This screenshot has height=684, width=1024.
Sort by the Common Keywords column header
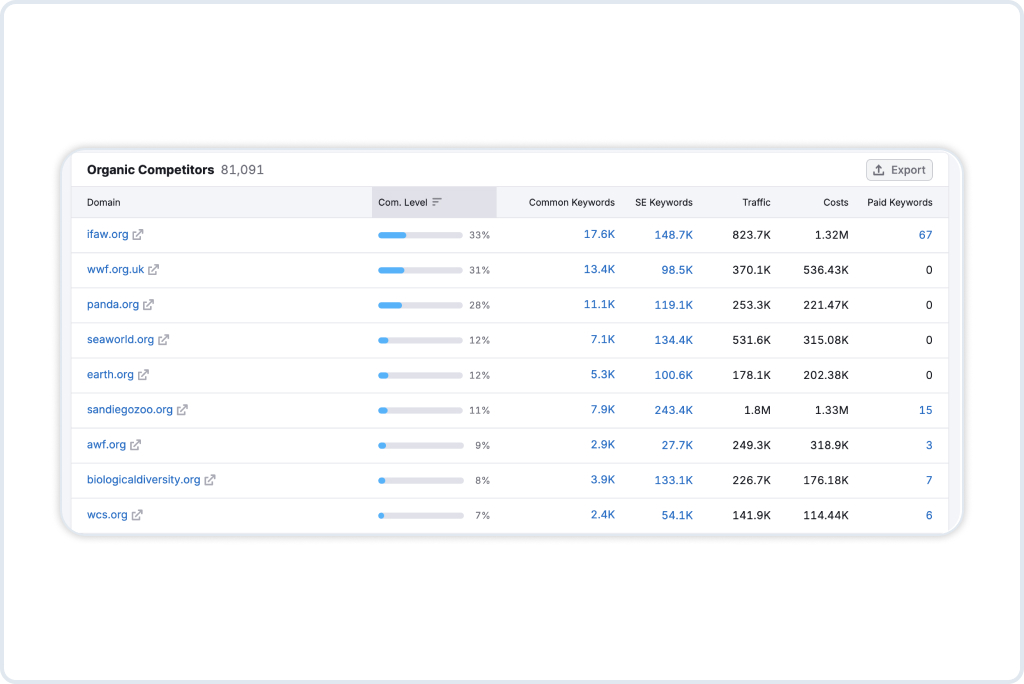(571, 201)
